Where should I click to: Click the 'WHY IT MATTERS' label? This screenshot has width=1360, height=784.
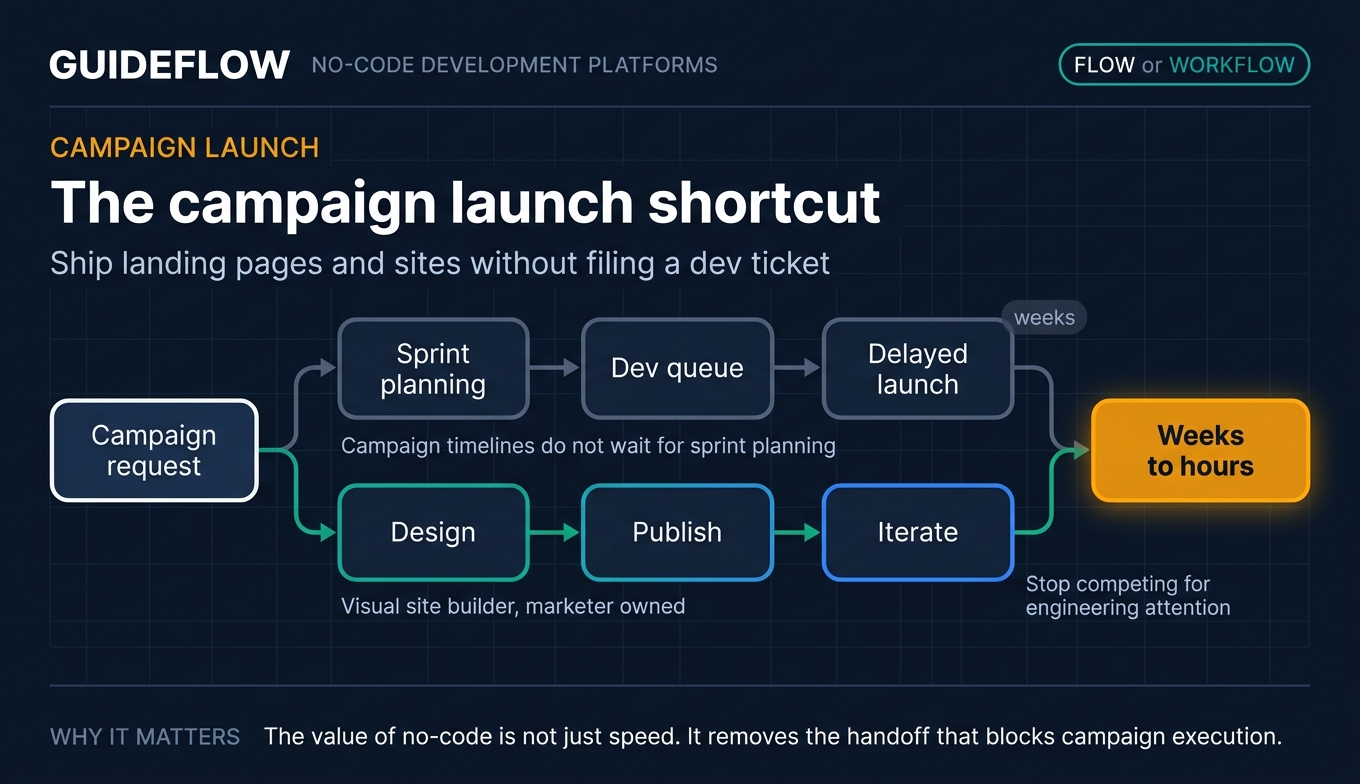pyautogui.click(x=145, y=738)
